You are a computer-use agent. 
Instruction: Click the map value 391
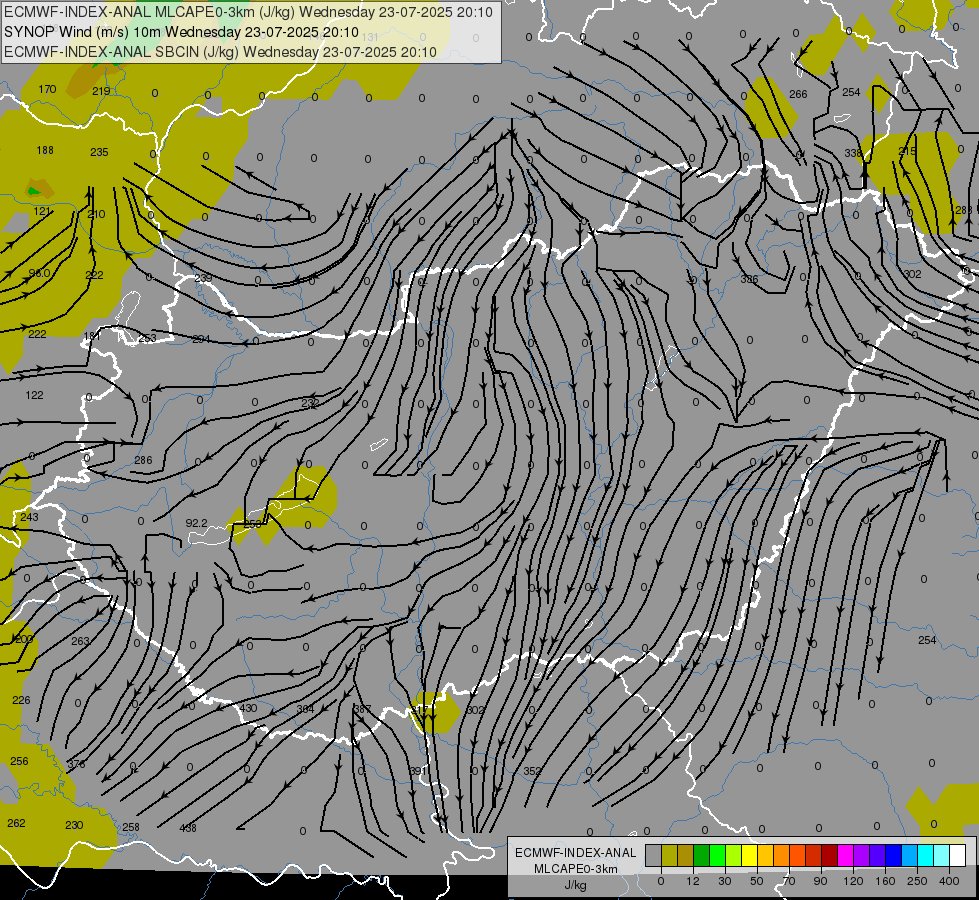tap(418, 771)
